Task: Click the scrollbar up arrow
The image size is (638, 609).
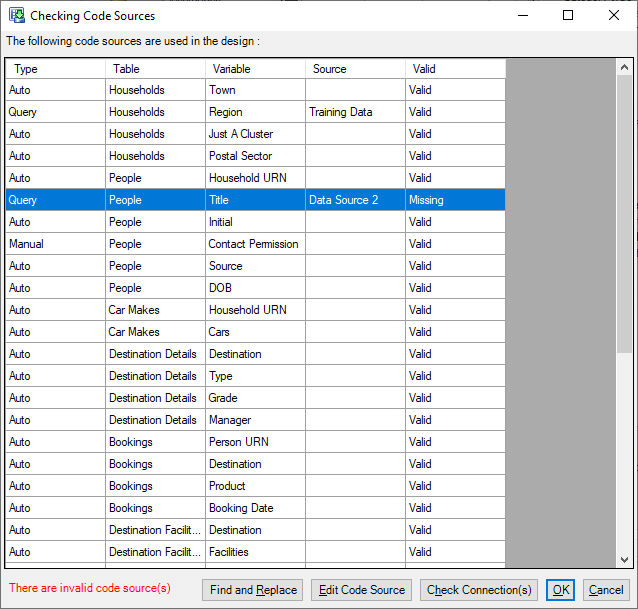Action: [624, 68]
